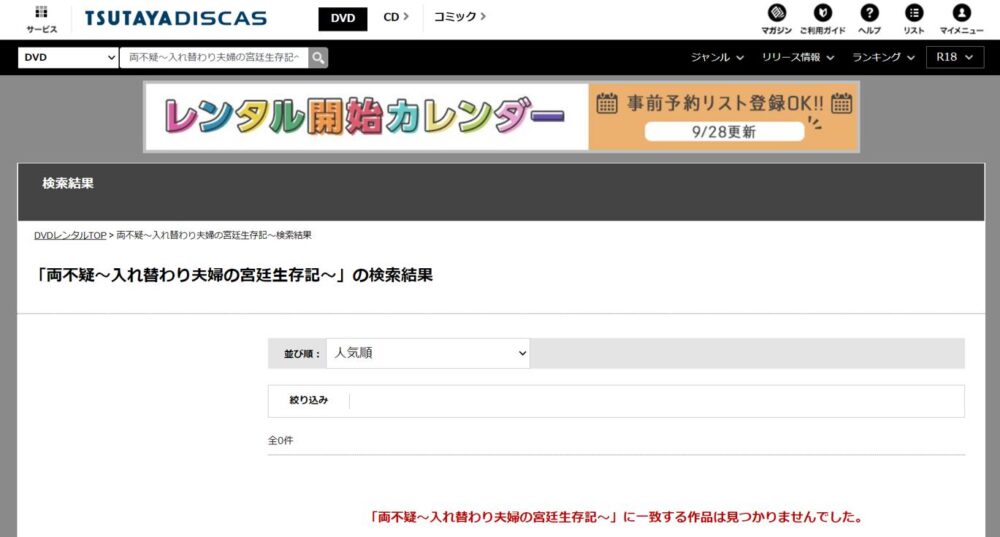Click the DVDレンタルTOP breadcrumb link

70,235
